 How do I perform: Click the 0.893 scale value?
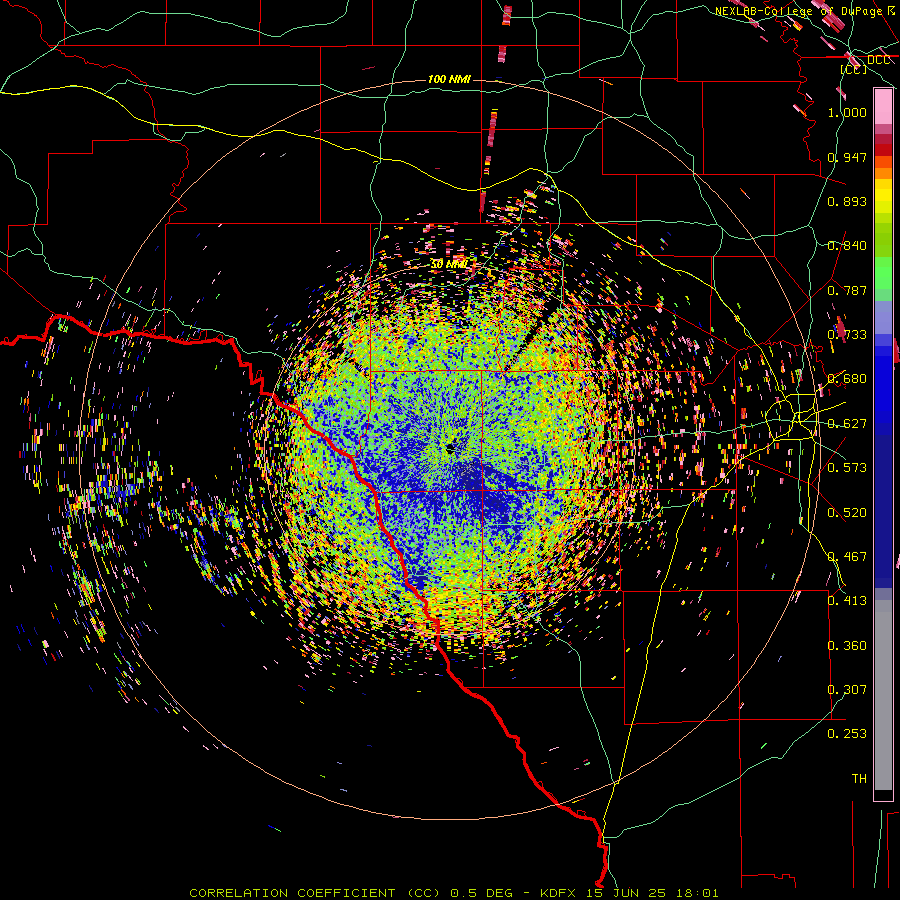click(847, 201)
